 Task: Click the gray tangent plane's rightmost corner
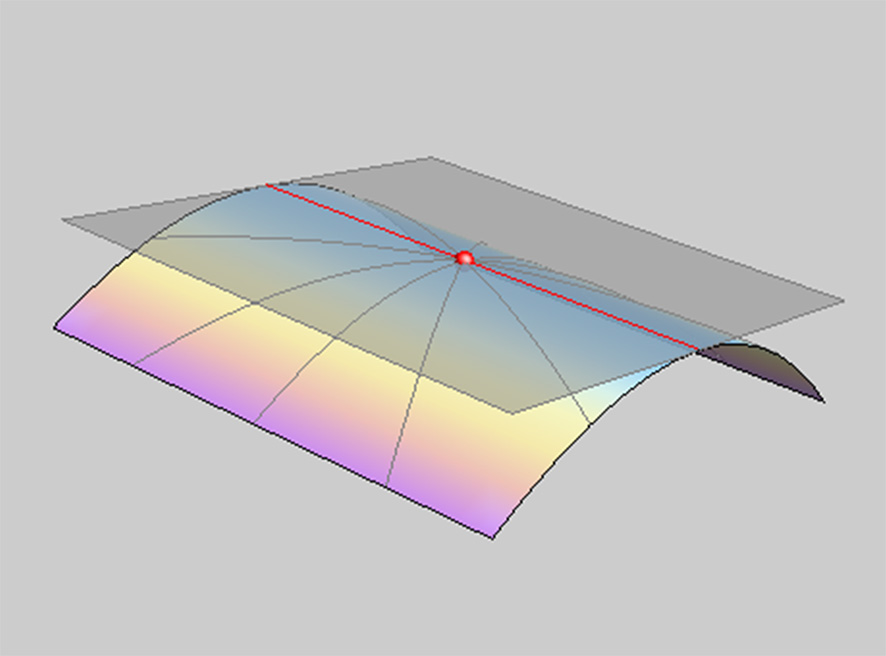point(843,301)
